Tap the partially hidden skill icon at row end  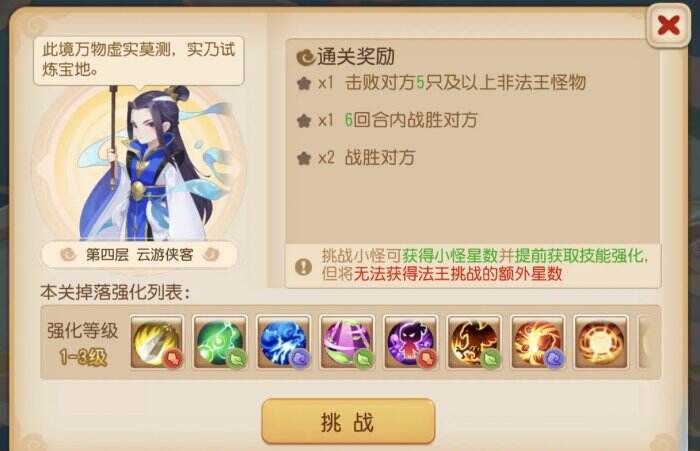tap(647, 342)
